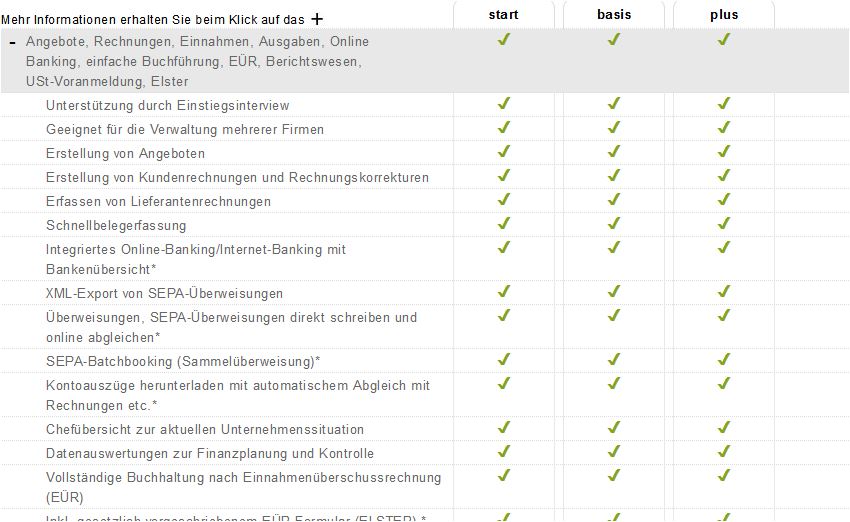
Task: Collapse the Angebote, Rechnungen section with minus
Action: 11,43
